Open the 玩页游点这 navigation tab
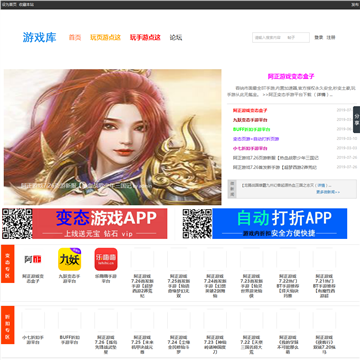 [x=105, y=38]
